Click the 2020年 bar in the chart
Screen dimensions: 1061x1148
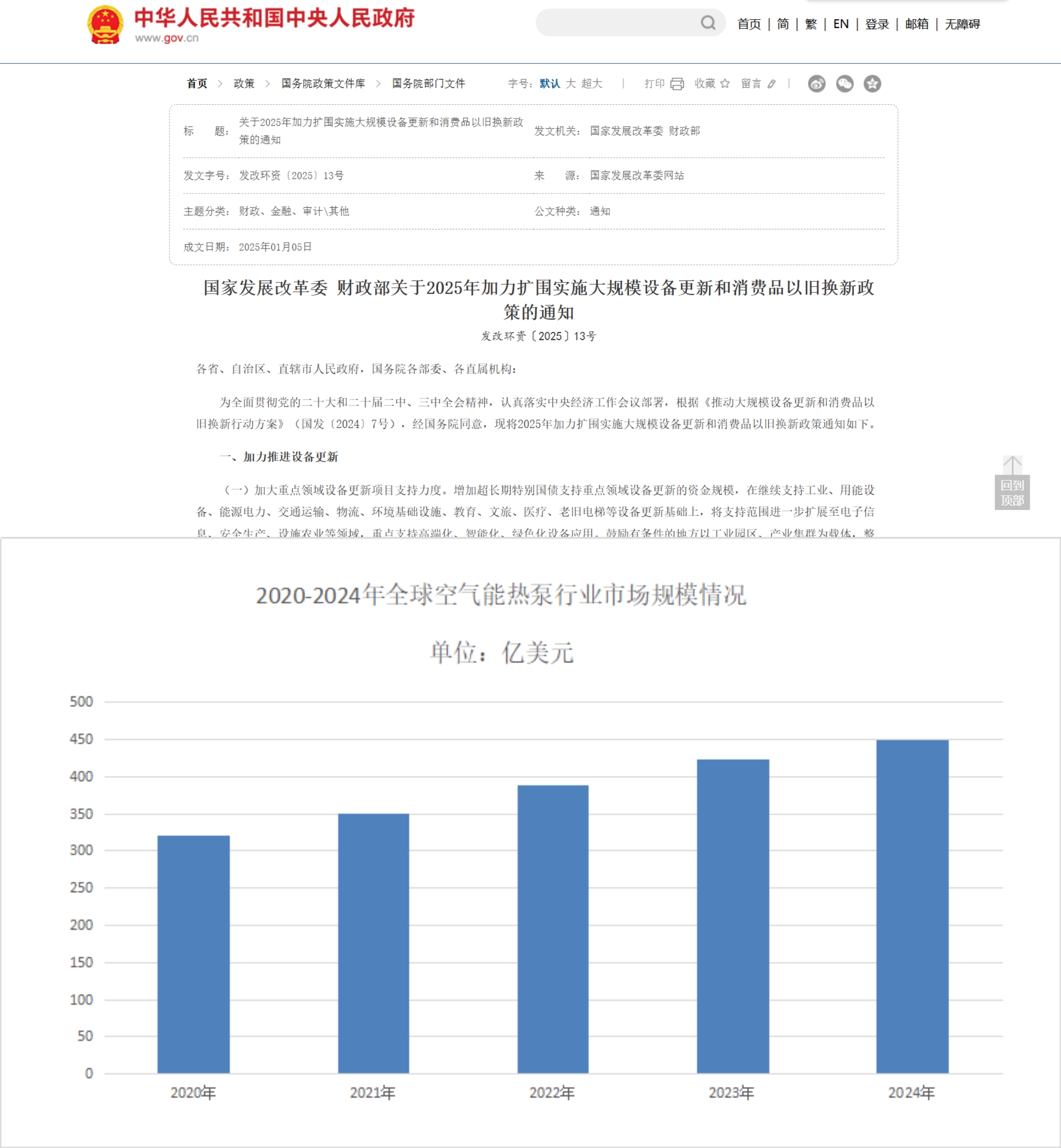click(194, 954)
